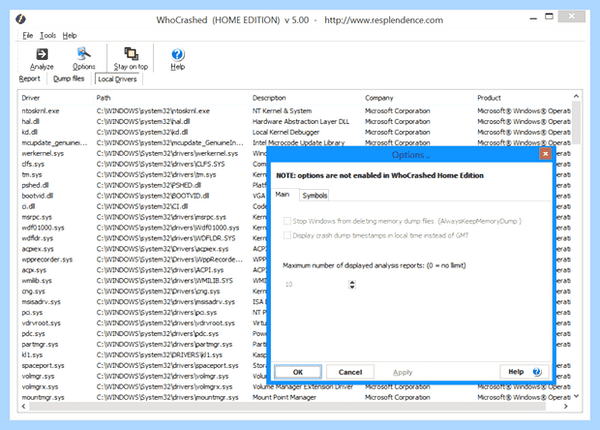
Task: Switch to the Report tab
Action: (29, 79)
